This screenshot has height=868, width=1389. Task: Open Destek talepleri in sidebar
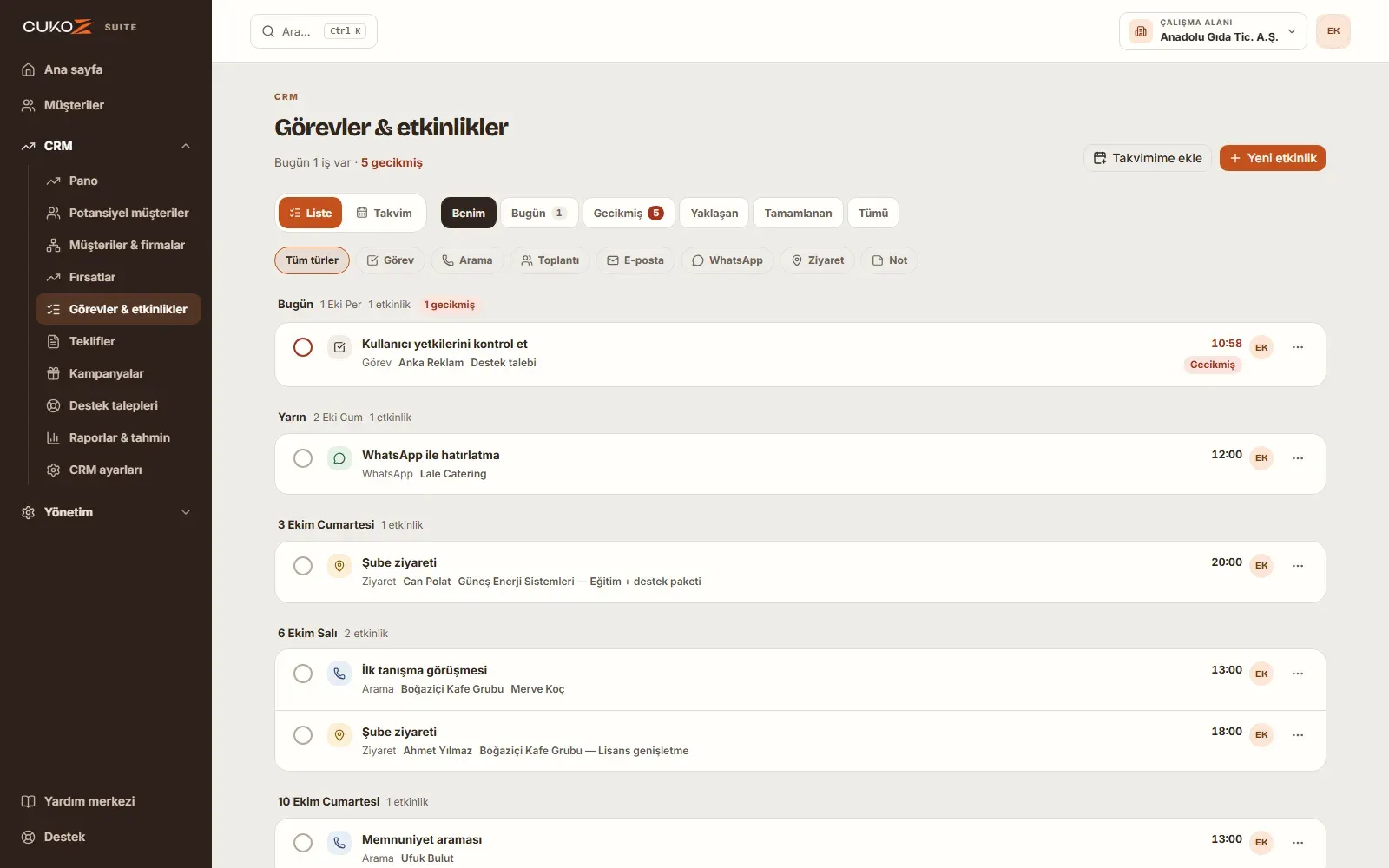tap(118, 405)
